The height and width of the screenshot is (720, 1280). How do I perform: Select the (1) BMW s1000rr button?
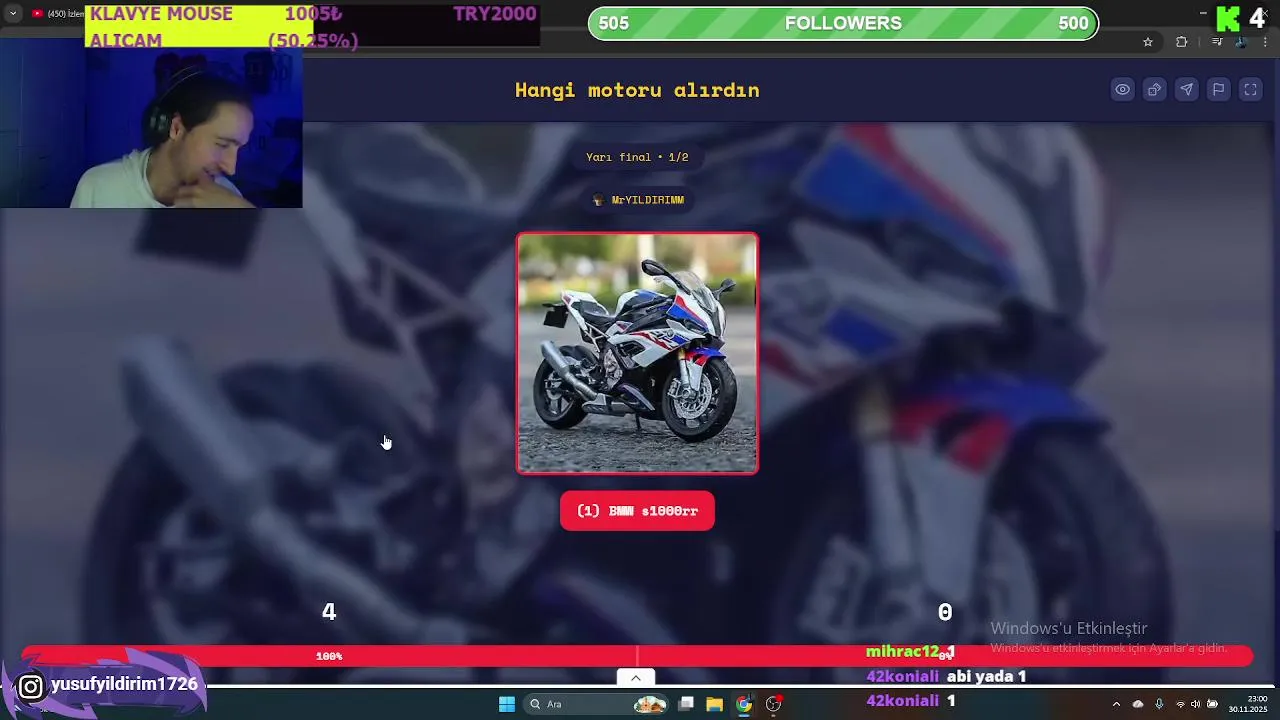(x=637, y=511)
